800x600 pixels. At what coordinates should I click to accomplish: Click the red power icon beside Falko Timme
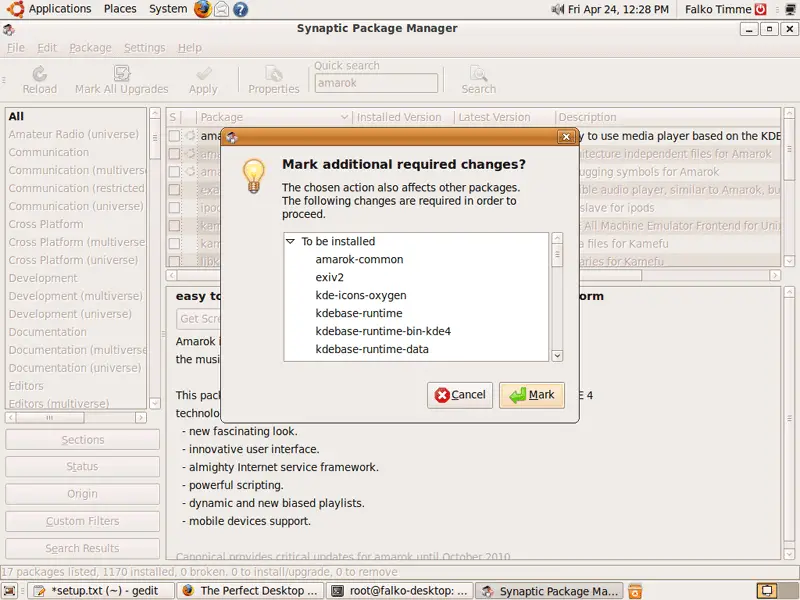coord(761,9)
